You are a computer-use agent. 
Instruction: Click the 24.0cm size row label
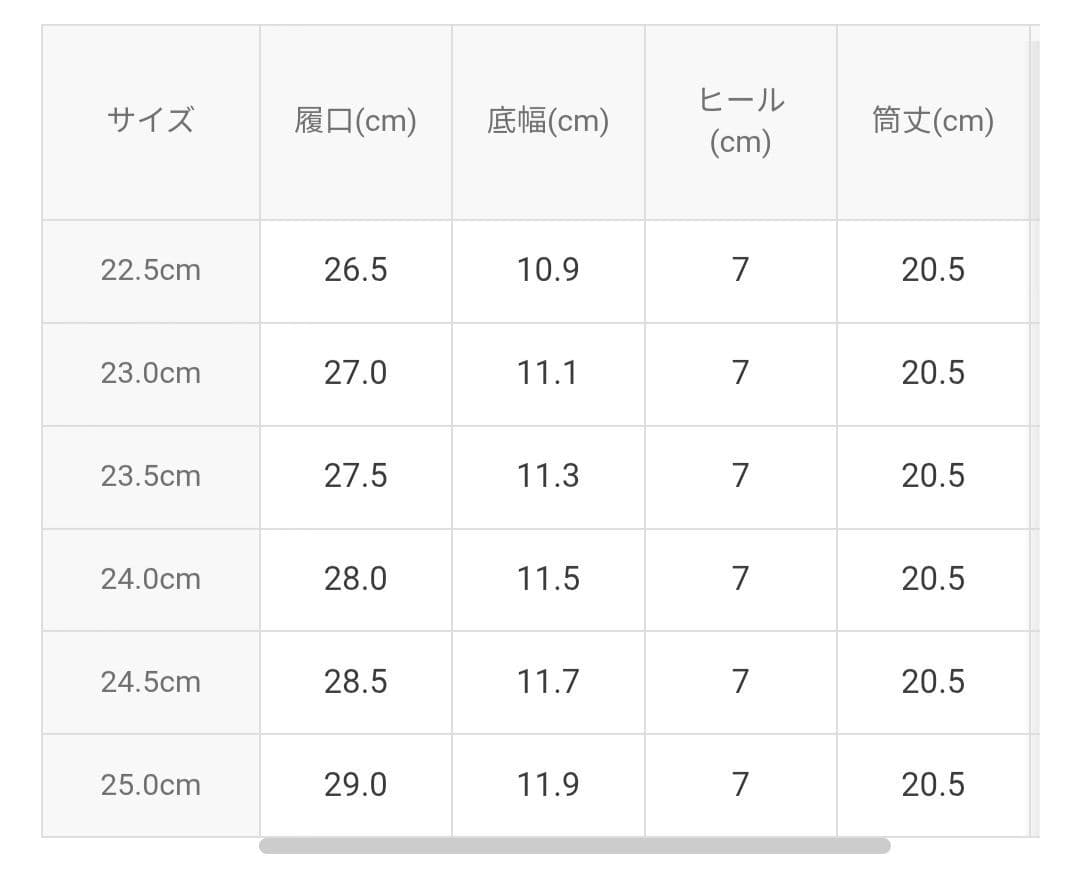(151, 580)
